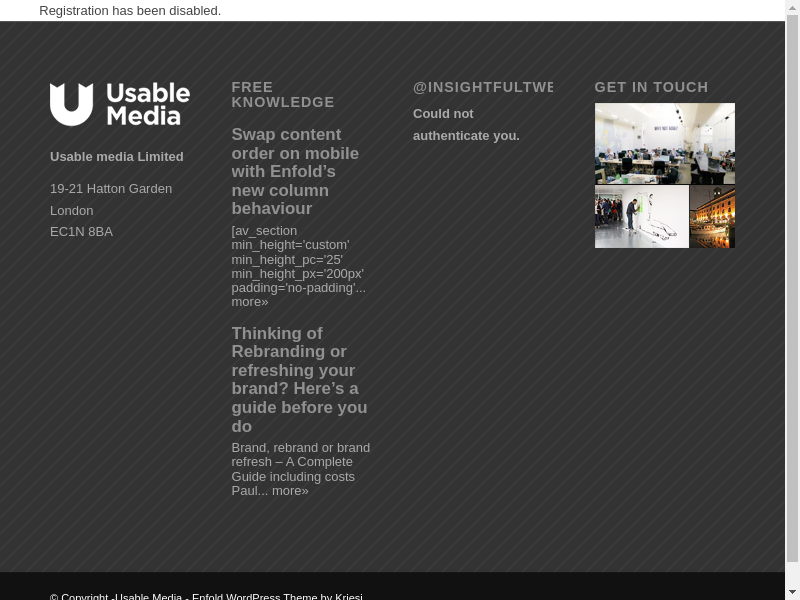
Task: Click the Usable Media logo
Action: pos(120,104)
